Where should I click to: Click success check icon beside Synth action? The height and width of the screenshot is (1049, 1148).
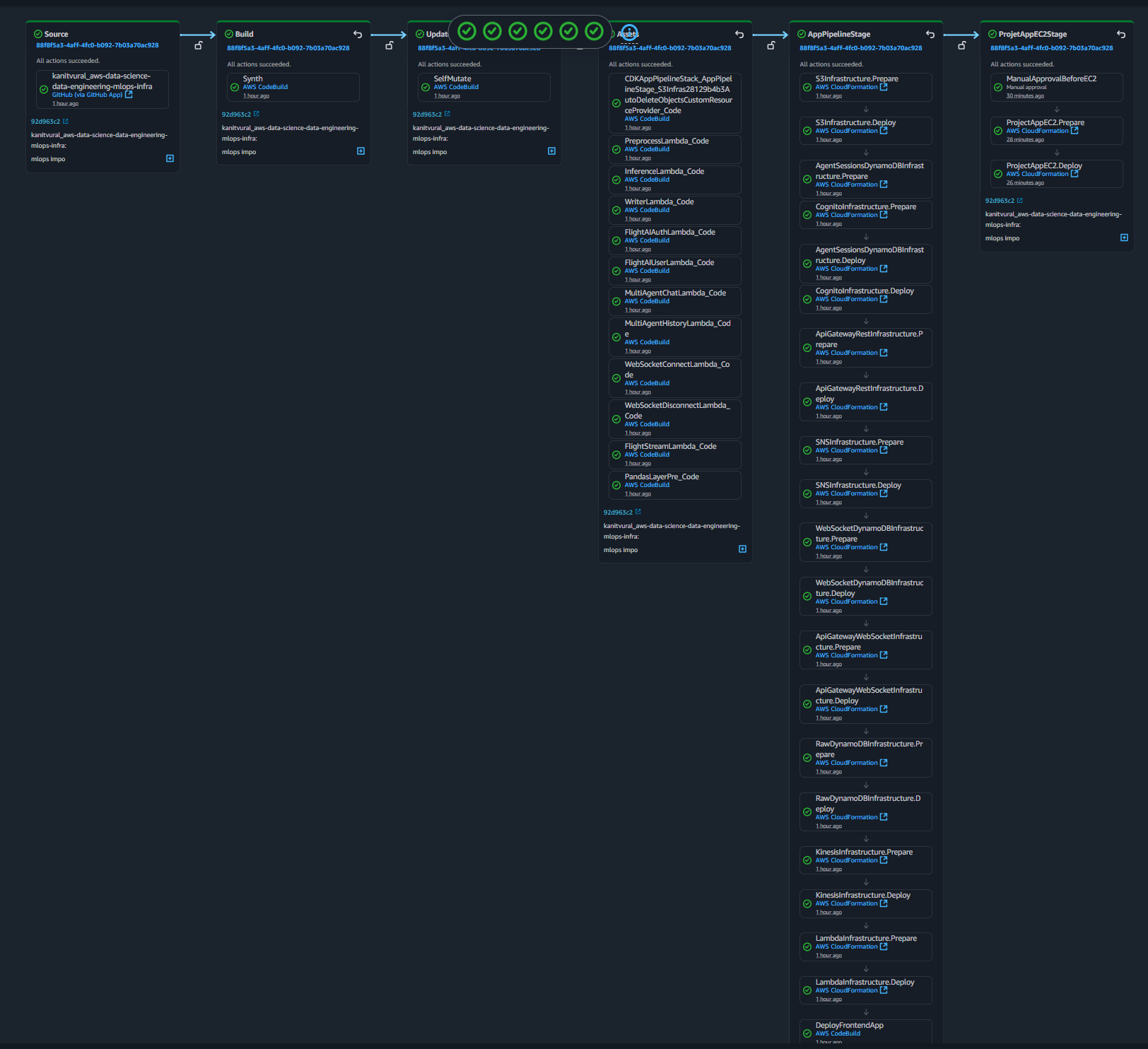tap(235, 88)
